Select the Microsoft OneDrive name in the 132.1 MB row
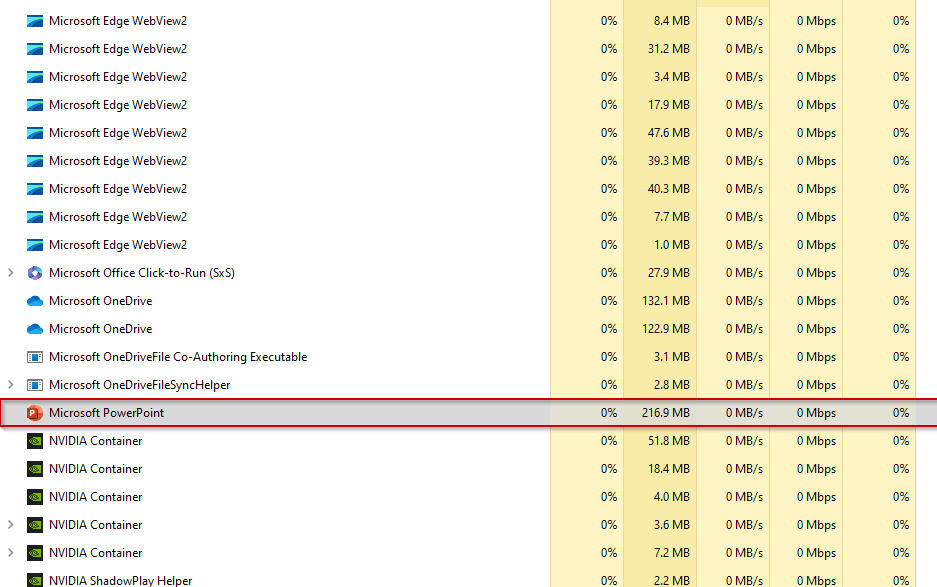937x587 pixels. [x=100, y=301]
